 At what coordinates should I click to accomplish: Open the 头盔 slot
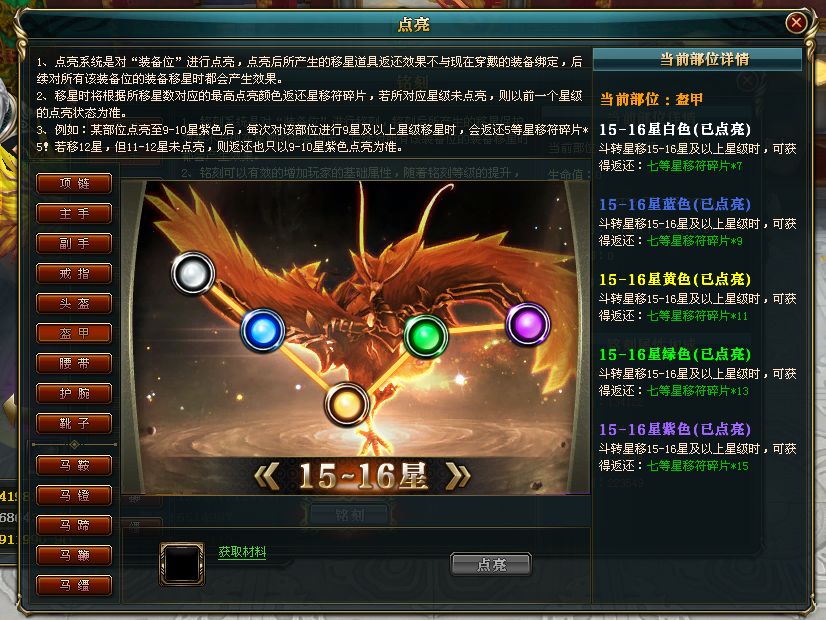(x=74, y=303)
